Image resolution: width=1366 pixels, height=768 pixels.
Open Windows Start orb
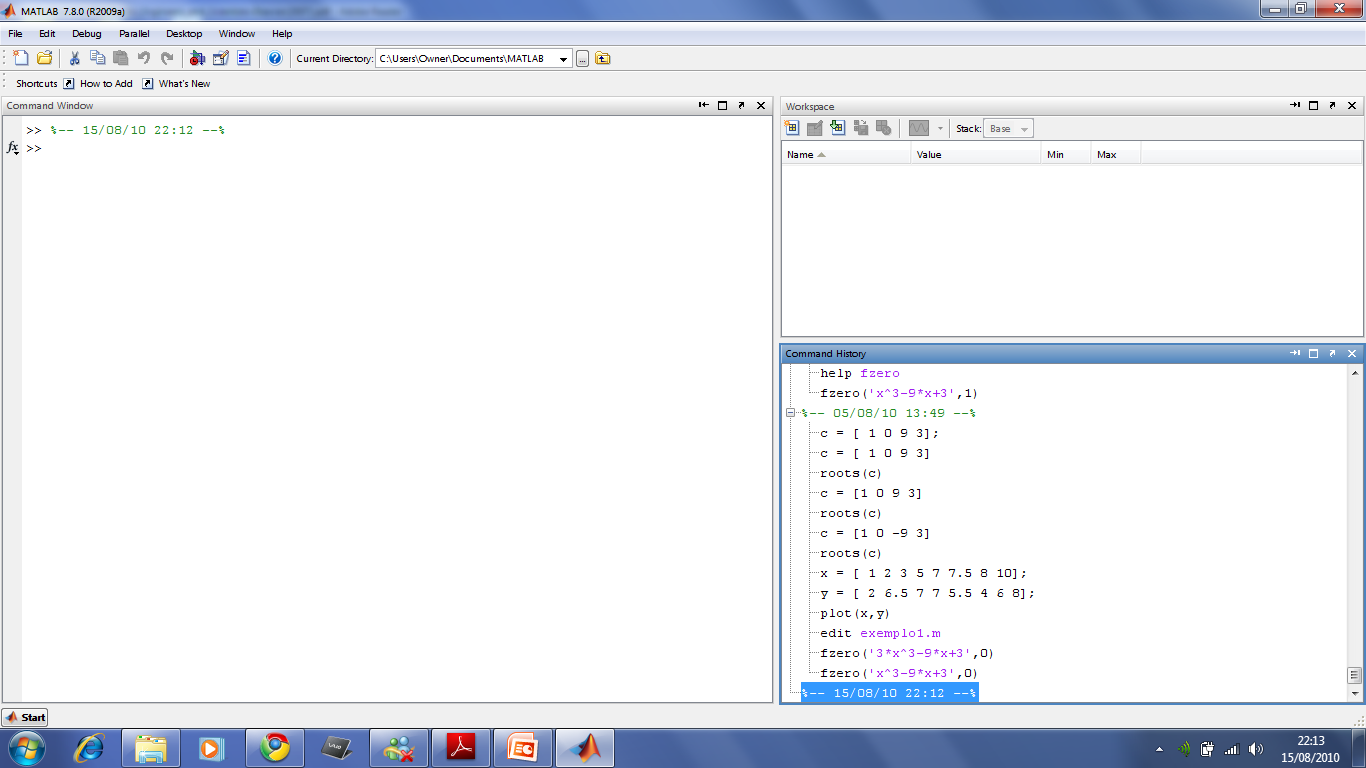coord(26,748)
